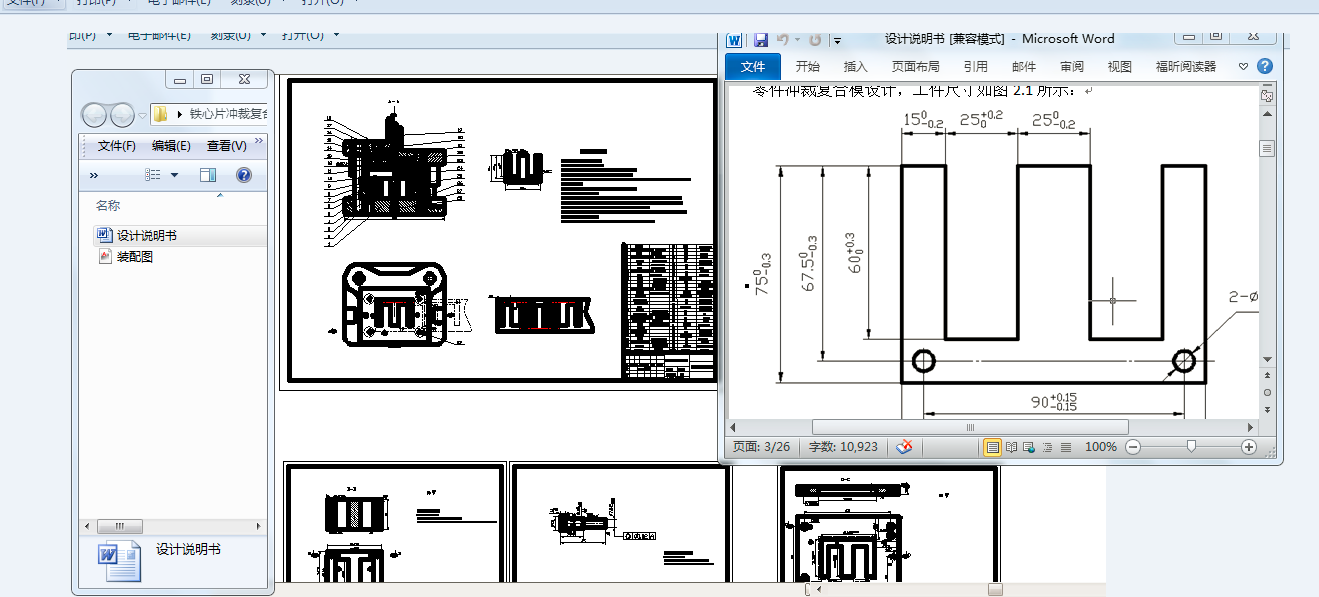The image size is (1319, 597).
Task: Click the change view icon in Explorer
Action: click(x=153, y=175)
